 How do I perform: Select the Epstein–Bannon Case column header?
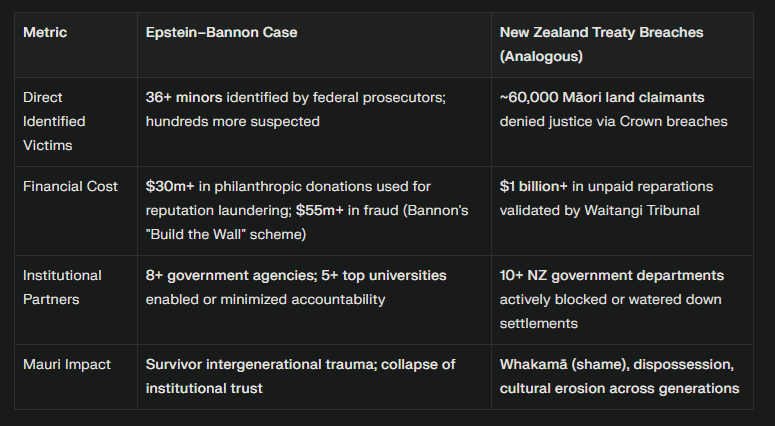pos(221,33)
